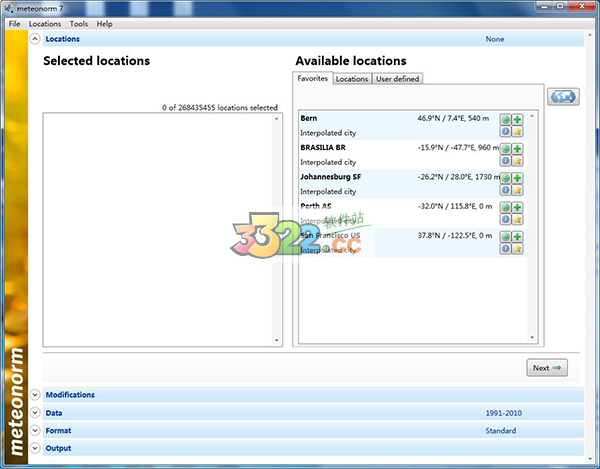
Task: Click scroll-down arrow of selected locations list
Action: click(x=277, y=340)
